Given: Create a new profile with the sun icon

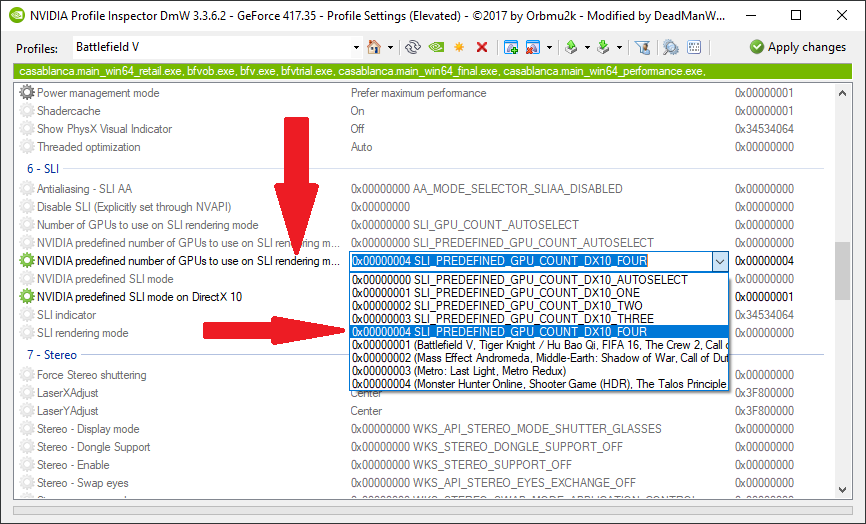Looking at the screenshot, I should pyautogui.click(x=459, y=47).
